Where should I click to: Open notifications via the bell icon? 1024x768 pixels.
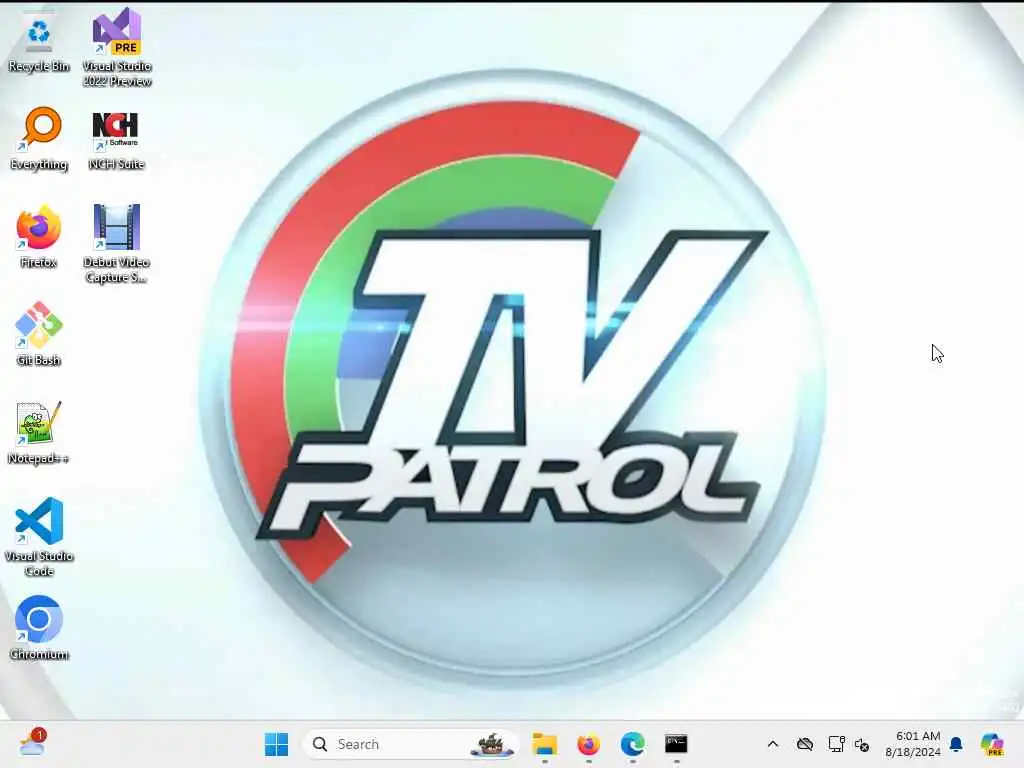point(956,744)
